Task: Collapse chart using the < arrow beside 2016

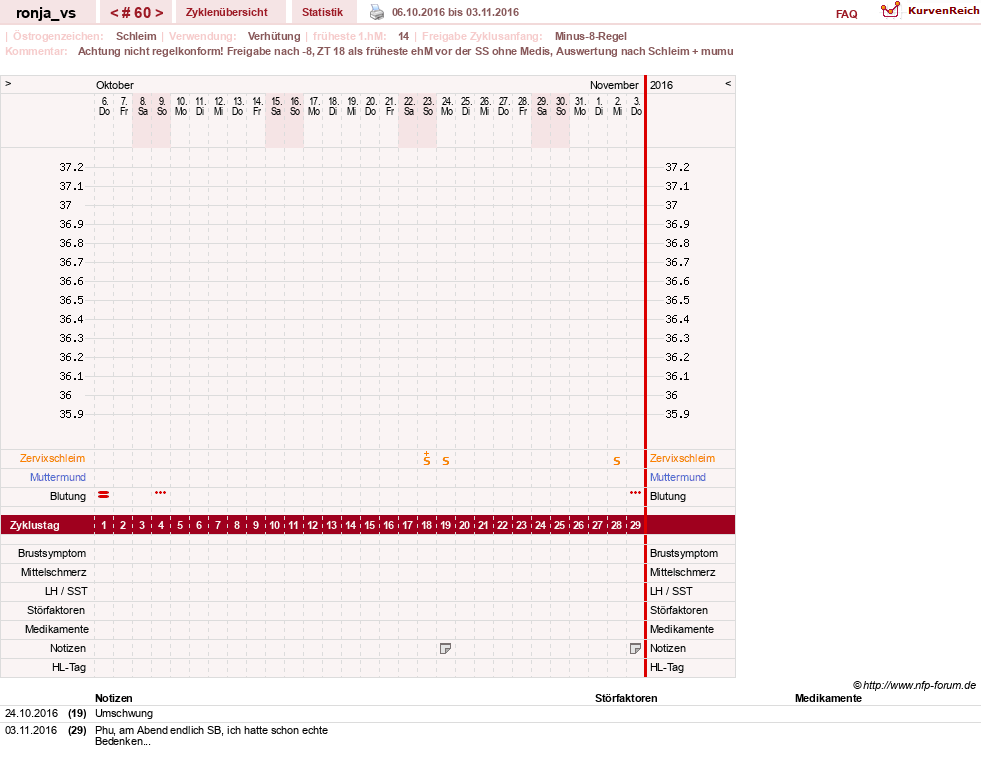Action: click(728, 83)
